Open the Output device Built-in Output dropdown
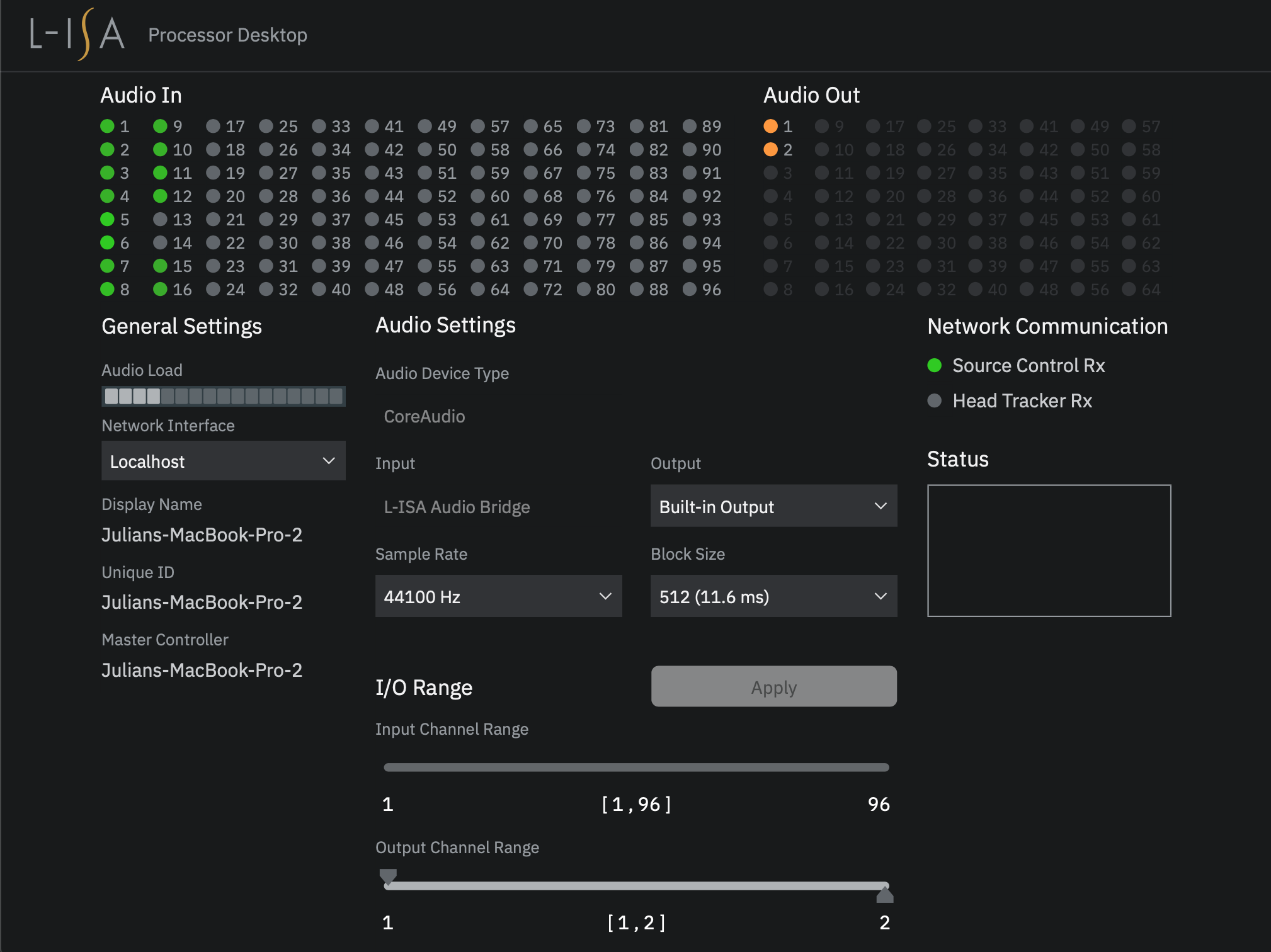The image size is (1271, 952). [x=773, y=506]
